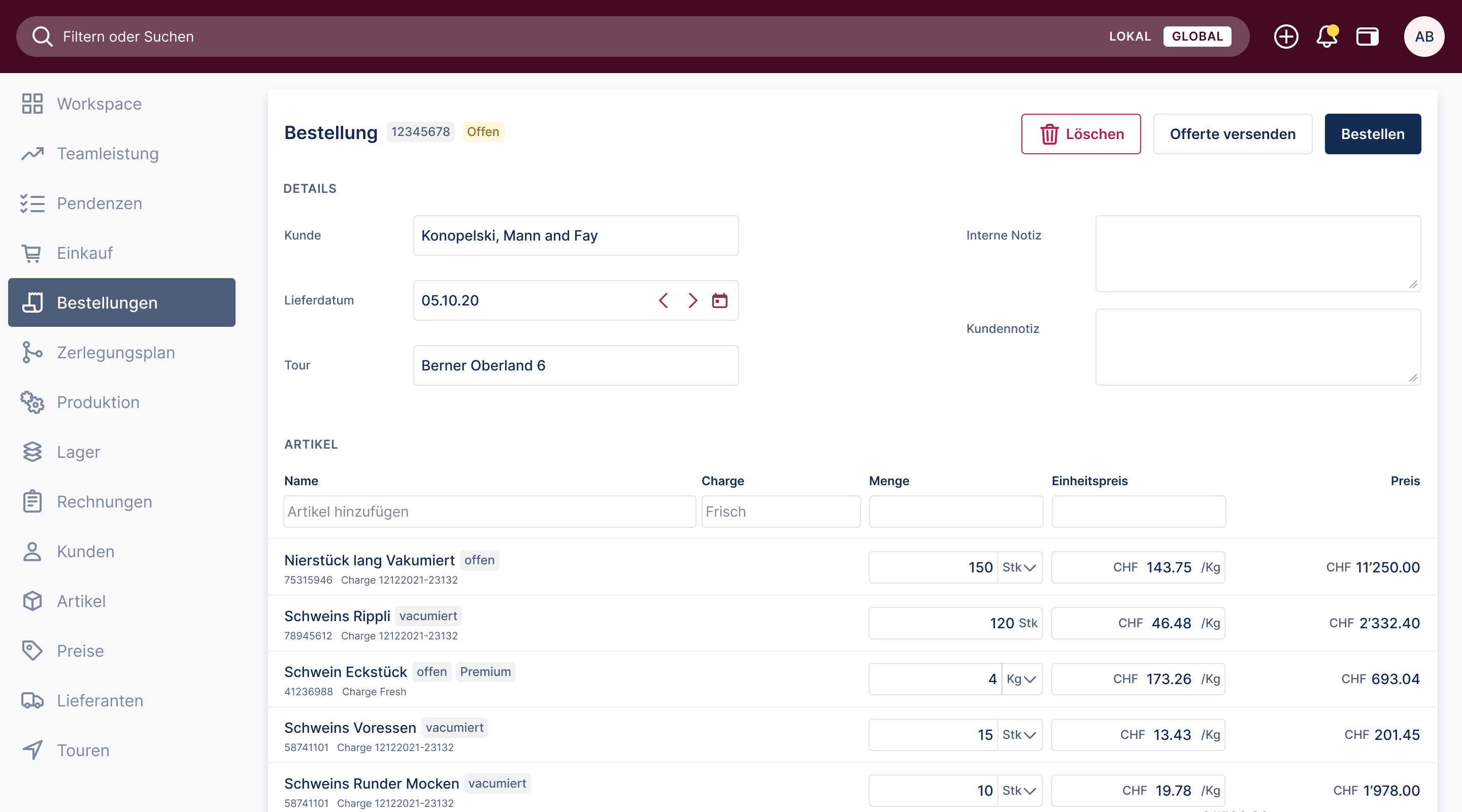Click the order number badge 12345678
1462x812 pixels.
click(420, 131)
